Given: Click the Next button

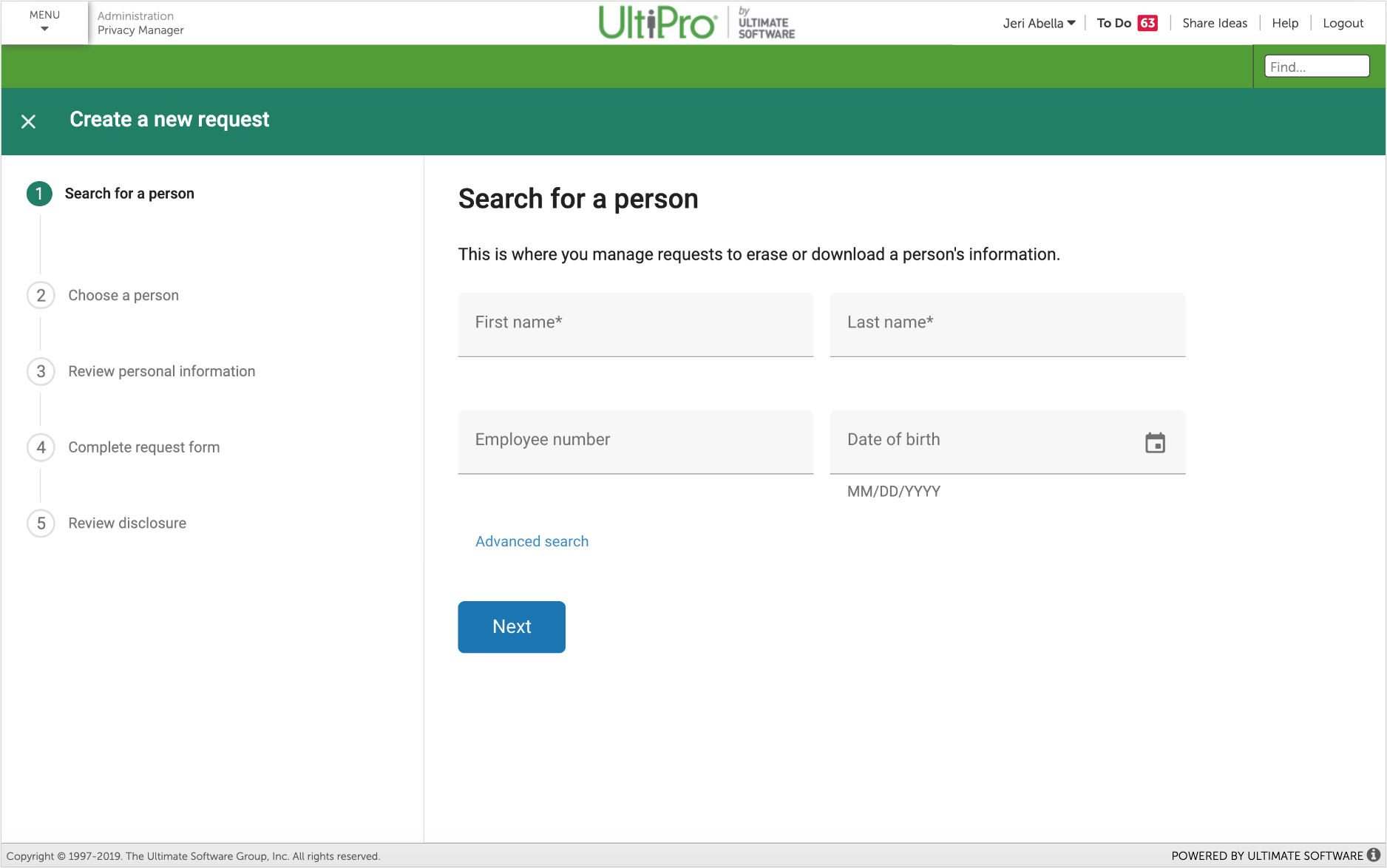Looking at the screenshot, I should (x=511, y=626).
